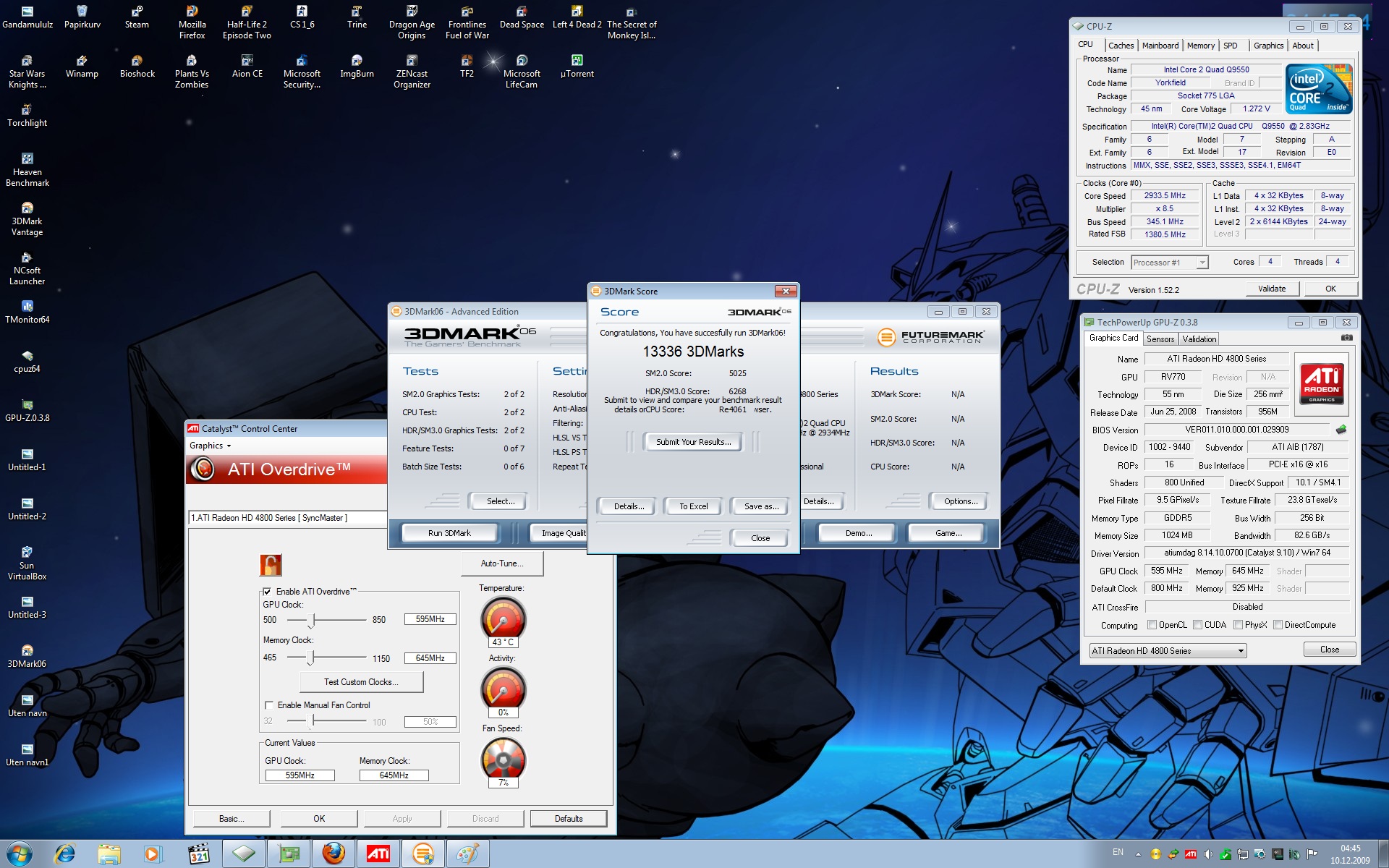The image size is (1389, 868).
Task: Click the GPU Clock slider handle
Action: pos(313,620)
